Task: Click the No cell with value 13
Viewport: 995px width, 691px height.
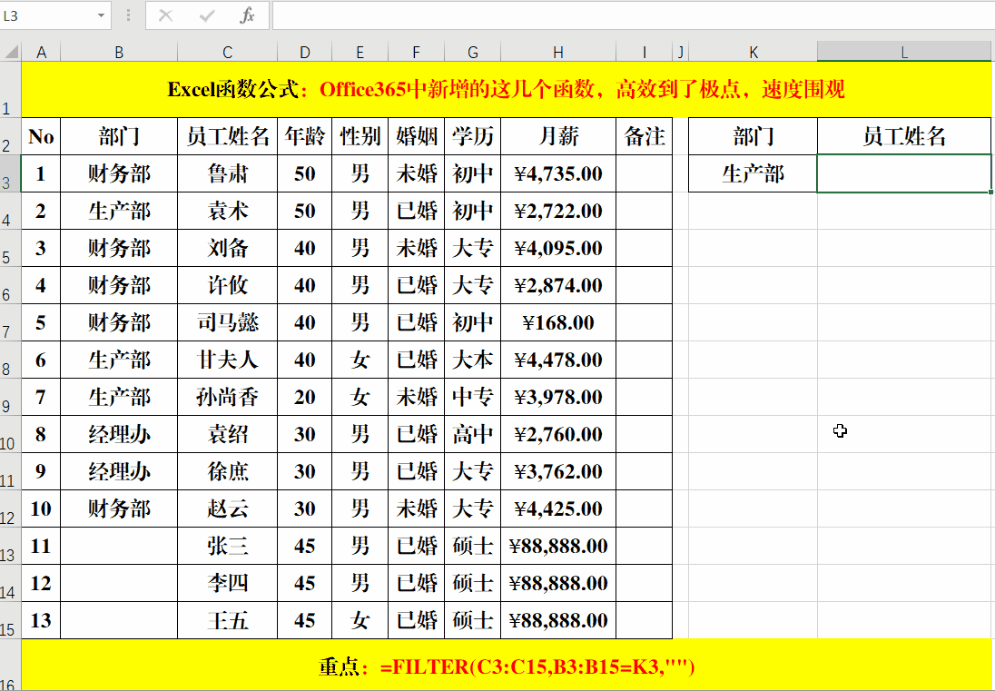Action: pyautogui.click(x=41, y=621)
